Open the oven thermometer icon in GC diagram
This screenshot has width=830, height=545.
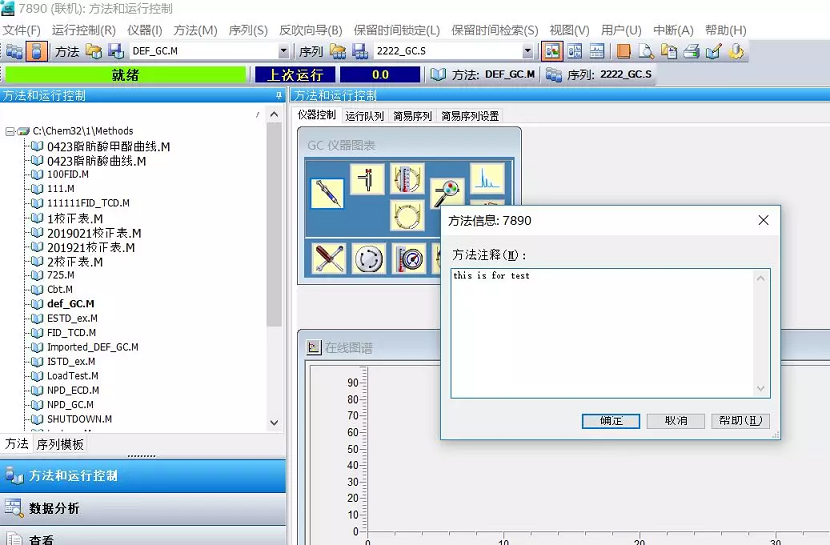tap(407, 179)
